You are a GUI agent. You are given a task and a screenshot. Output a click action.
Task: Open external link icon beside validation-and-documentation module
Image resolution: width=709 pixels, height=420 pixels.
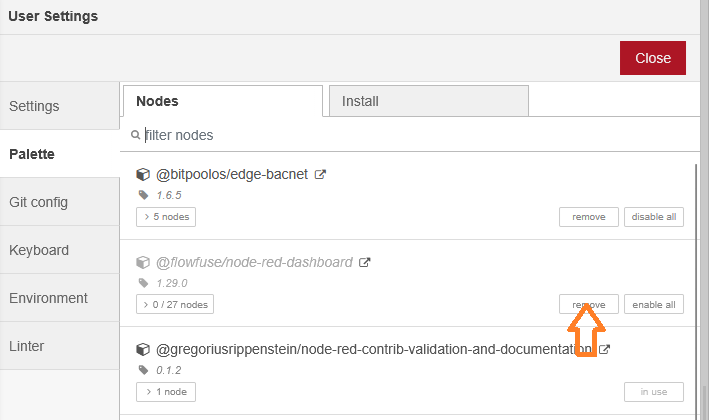[x=604, y=350]
